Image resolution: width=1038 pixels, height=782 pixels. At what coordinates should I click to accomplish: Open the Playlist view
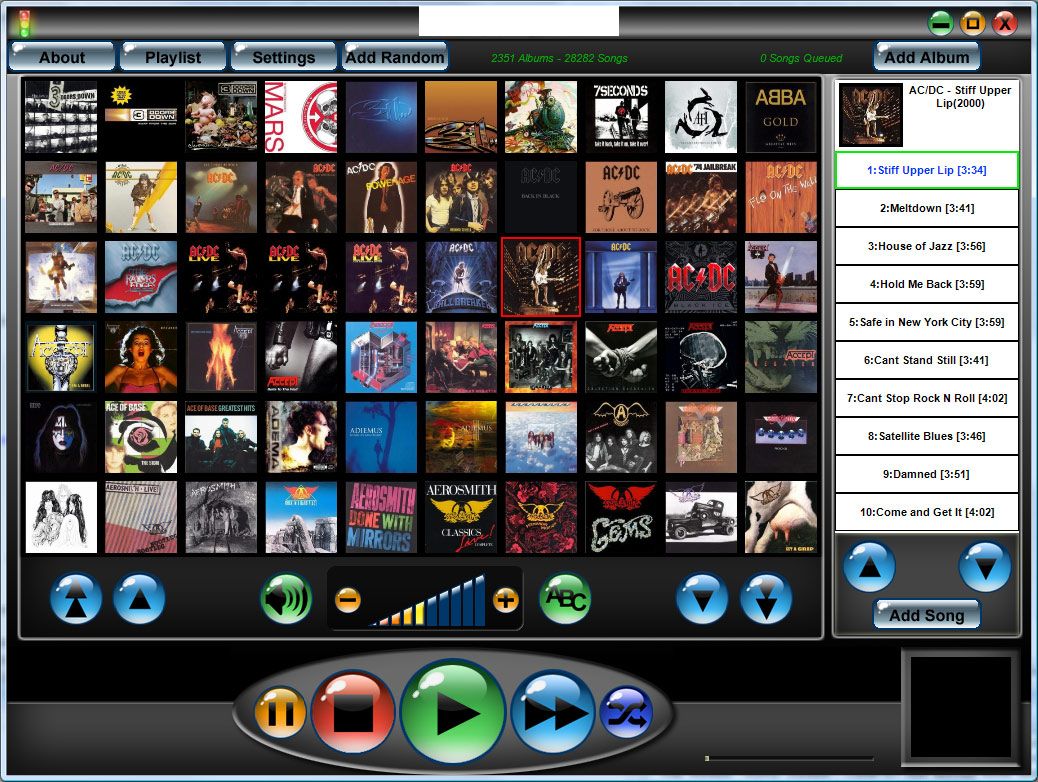pos(173,56)
